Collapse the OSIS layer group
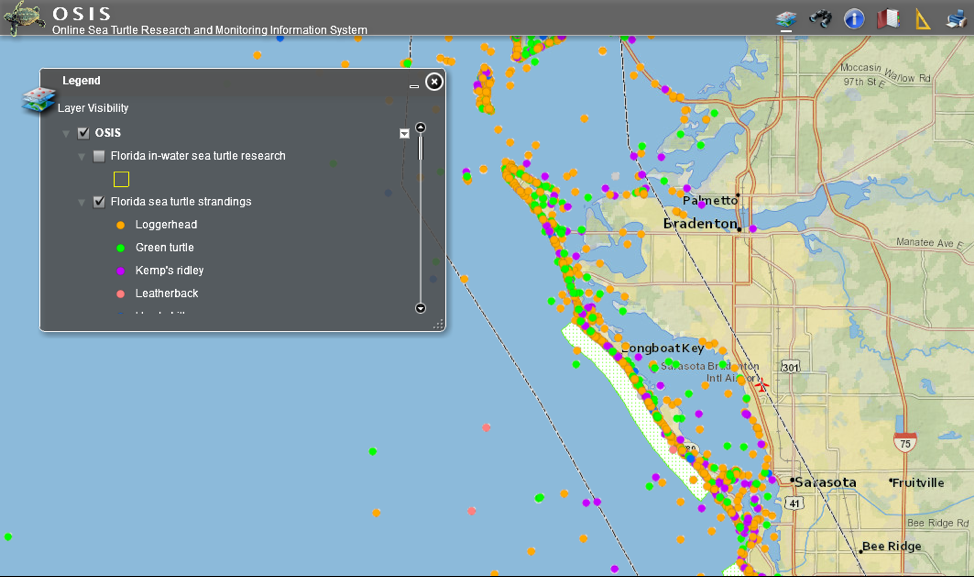Image resolution: width=974 pixels, height=577 pixels. [x=66, y=134]
